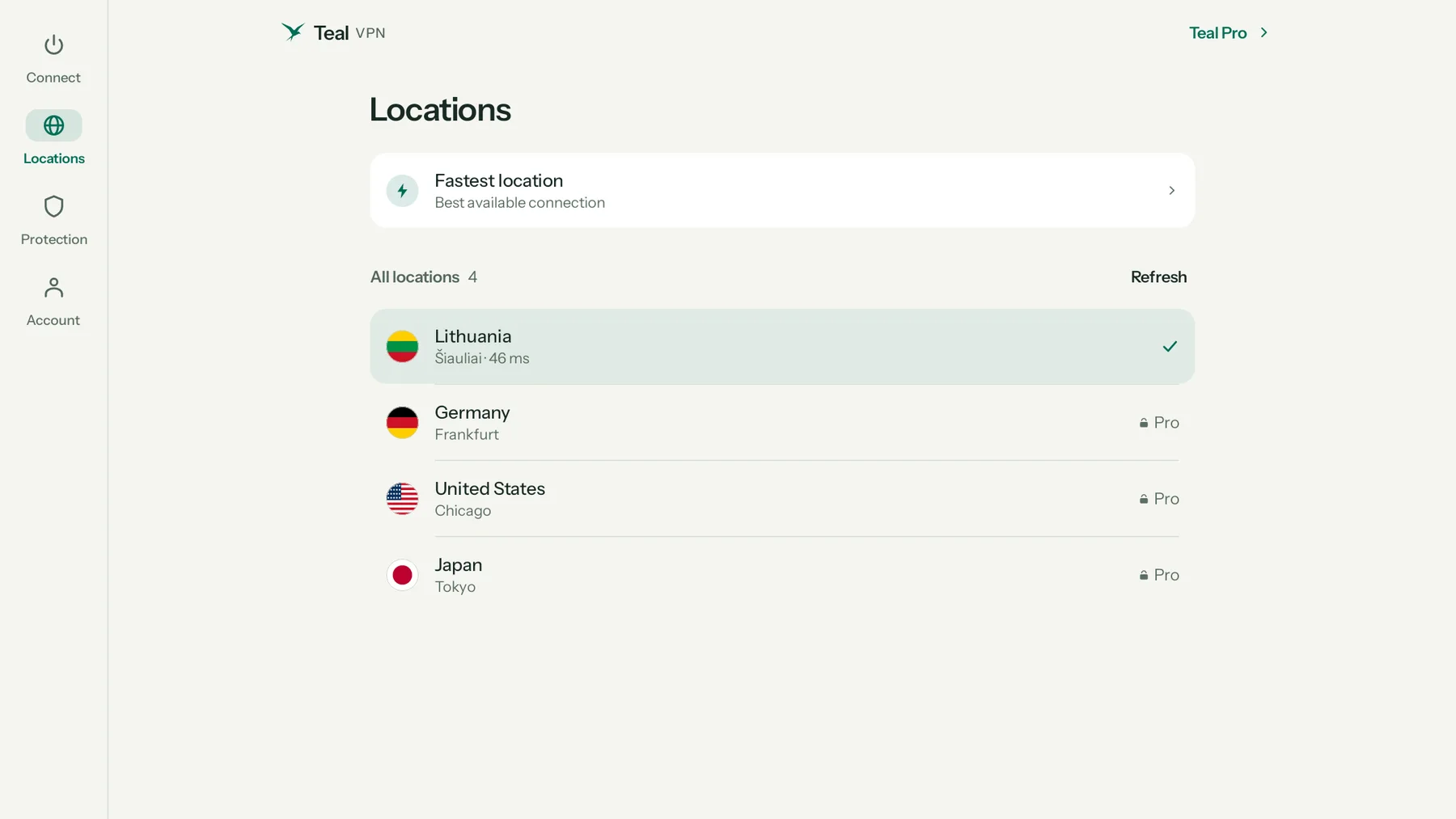Choose Fastest location option
Image resolution: width=1456 pixels, height=819 pixels.
point(782,191)
